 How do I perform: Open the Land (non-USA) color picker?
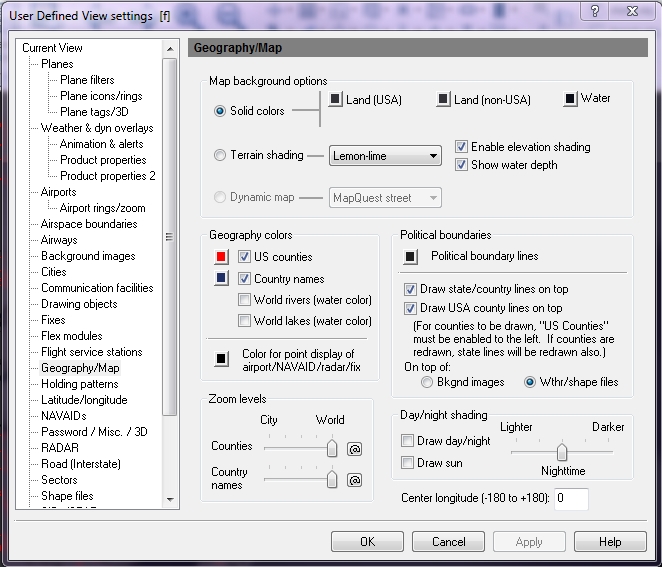click(444, 99)
